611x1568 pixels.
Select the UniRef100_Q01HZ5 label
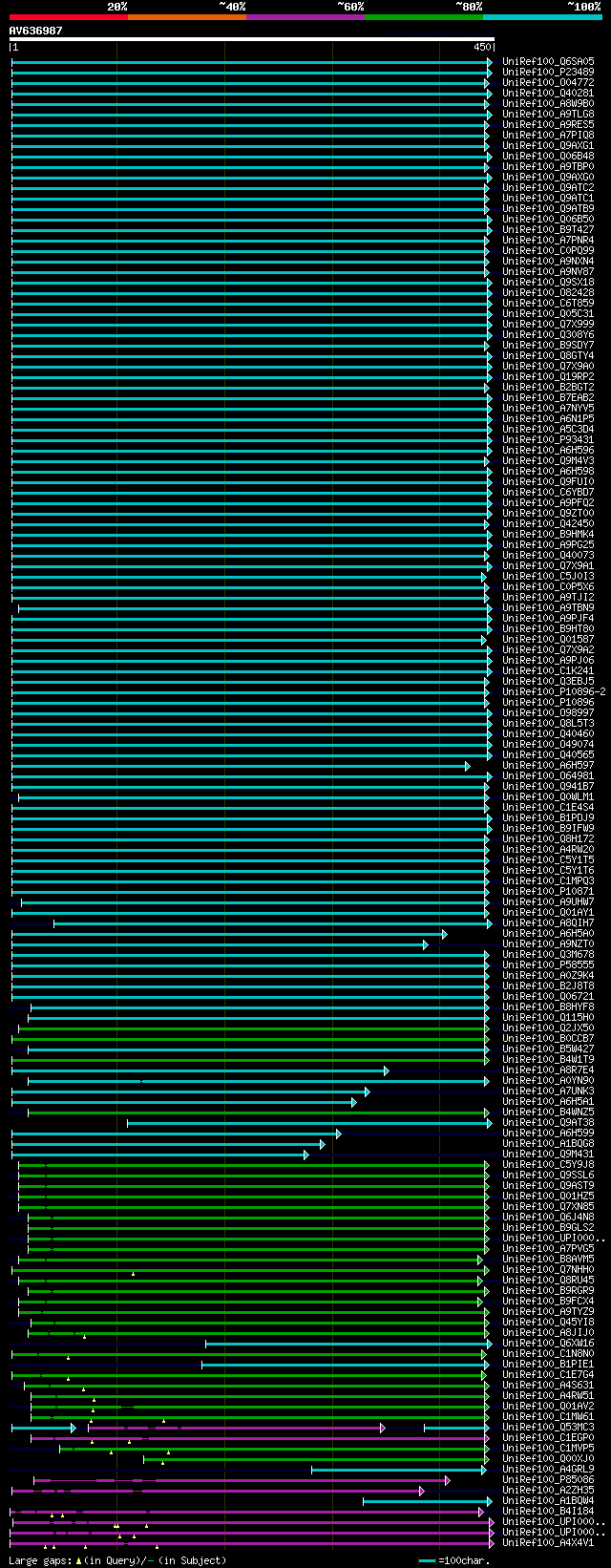coord(548,1196)
